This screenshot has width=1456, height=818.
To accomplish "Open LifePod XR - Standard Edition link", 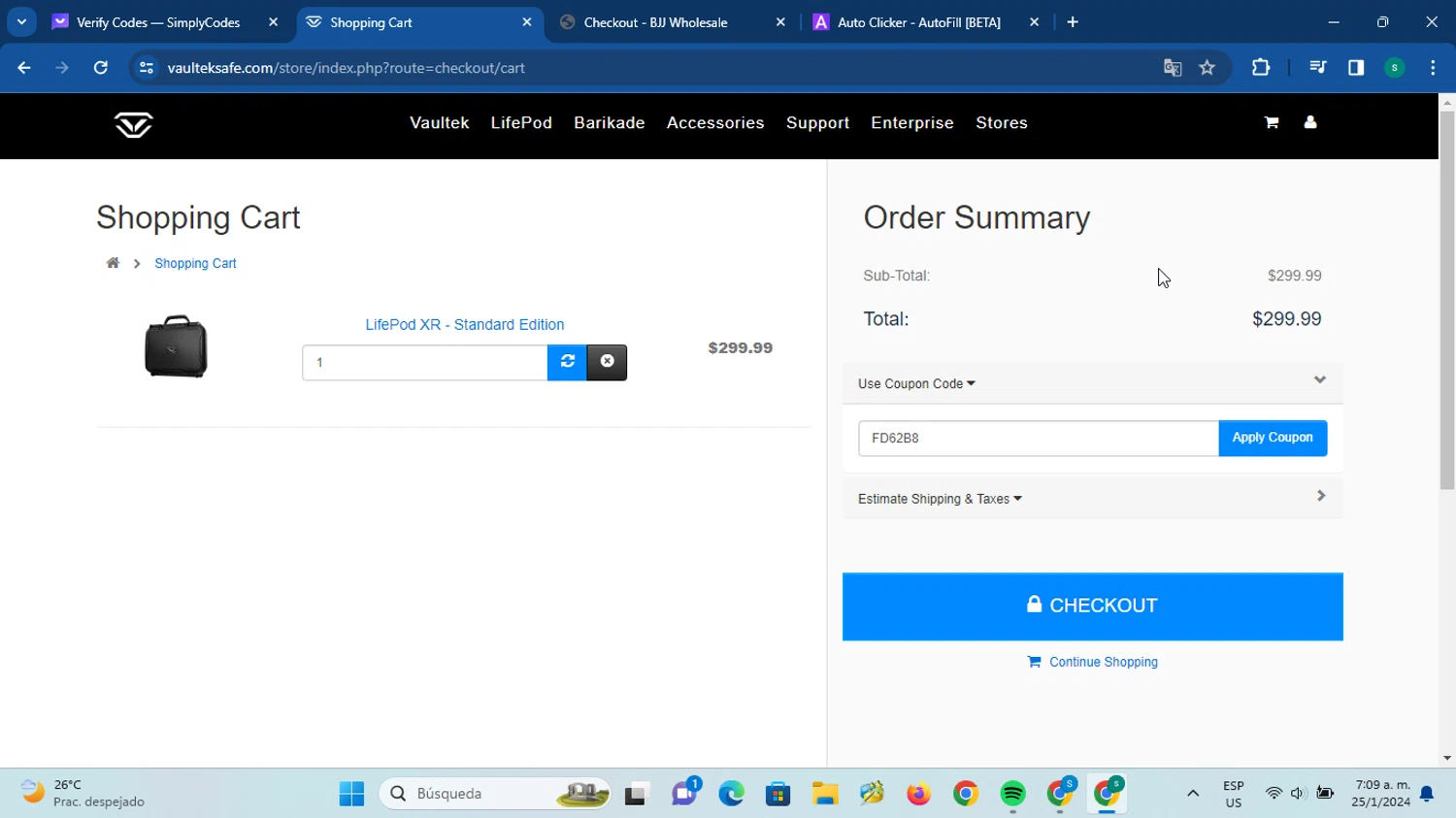I will click(x=465, y=324).
